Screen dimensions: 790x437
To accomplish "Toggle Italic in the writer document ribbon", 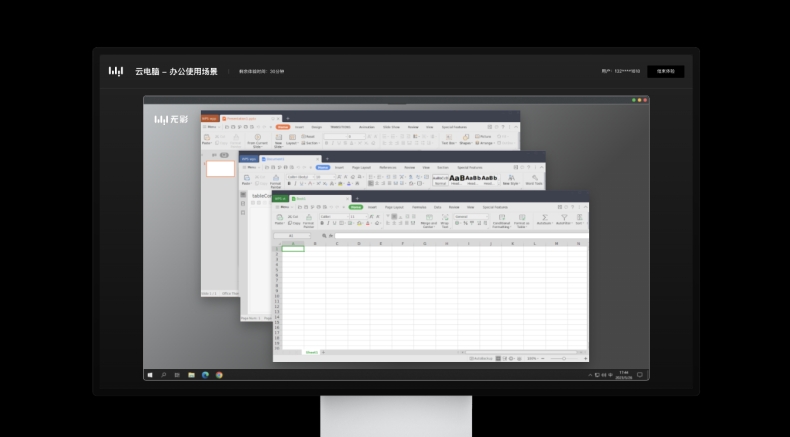I will (x=296, y=183).
